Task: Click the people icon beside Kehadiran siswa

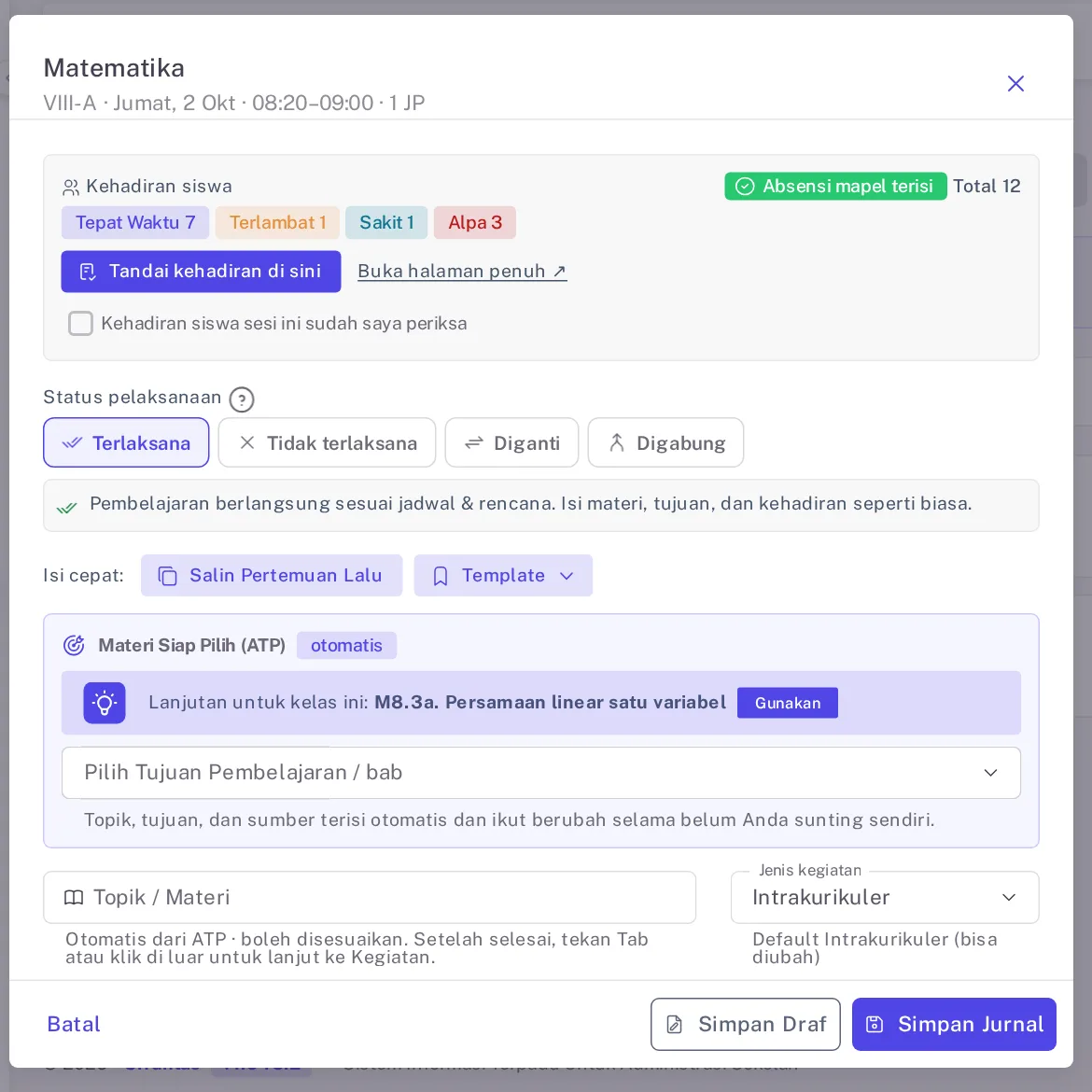Action: [x=71, y=188]
